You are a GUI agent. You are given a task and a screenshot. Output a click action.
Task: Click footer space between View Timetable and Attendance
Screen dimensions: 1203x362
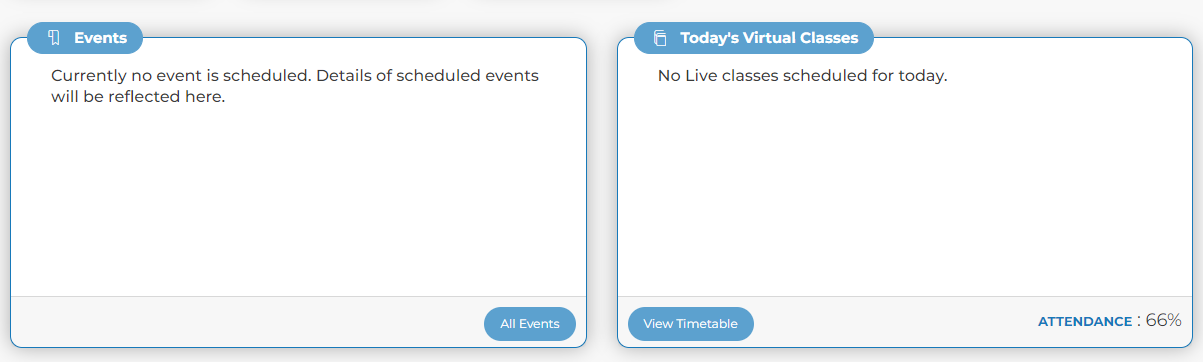(x=895, y=322)
